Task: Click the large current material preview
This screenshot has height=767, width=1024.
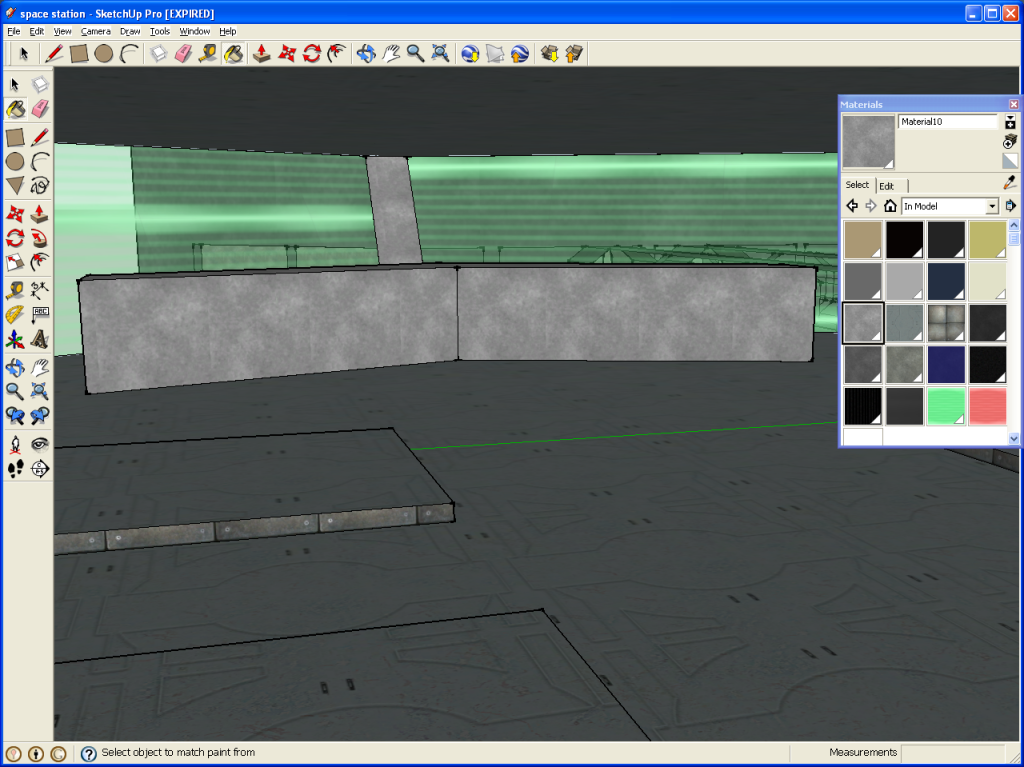Action: pyautogui.click(x=868, y=142)
